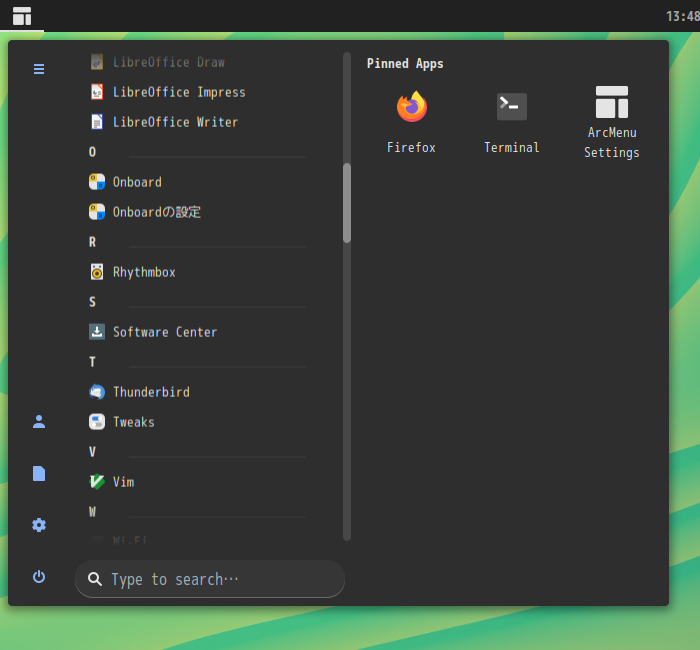Click the clock in top panel

pyautogui.click(x=683, y=16)
